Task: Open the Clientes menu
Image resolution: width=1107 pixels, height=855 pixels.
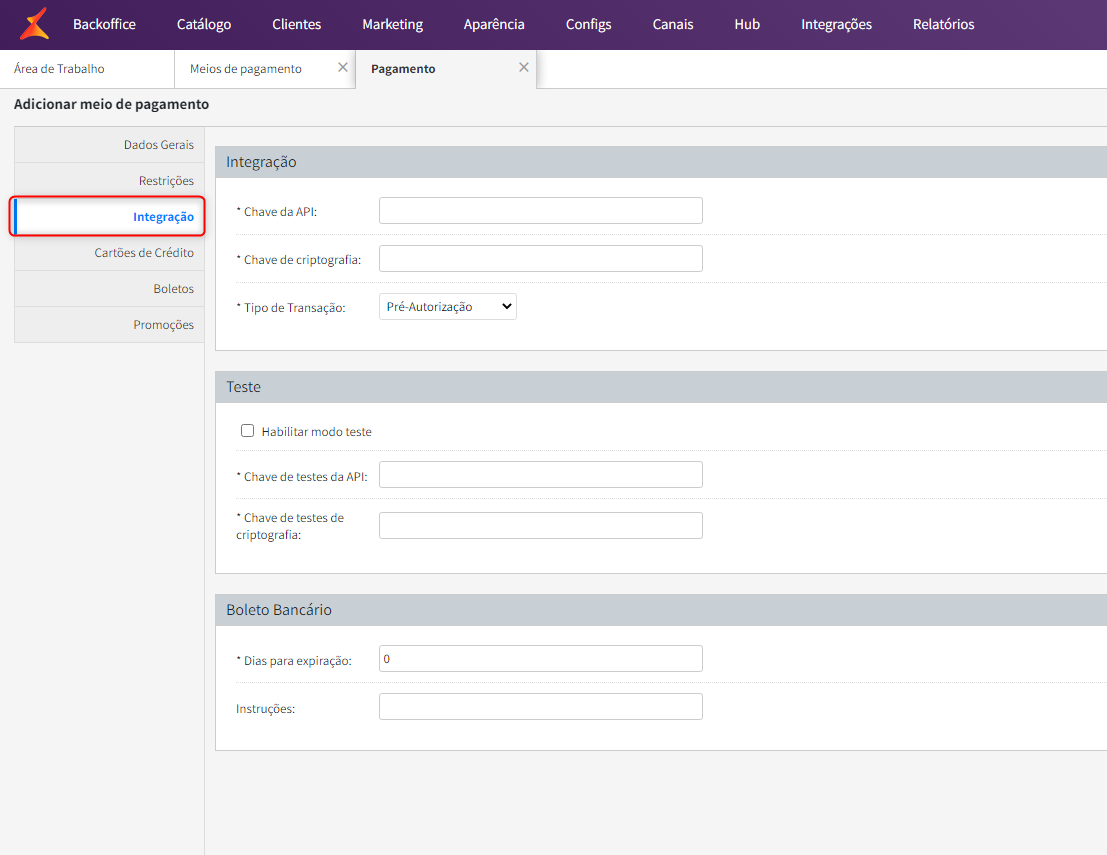Action: click(x=297, y=24)
